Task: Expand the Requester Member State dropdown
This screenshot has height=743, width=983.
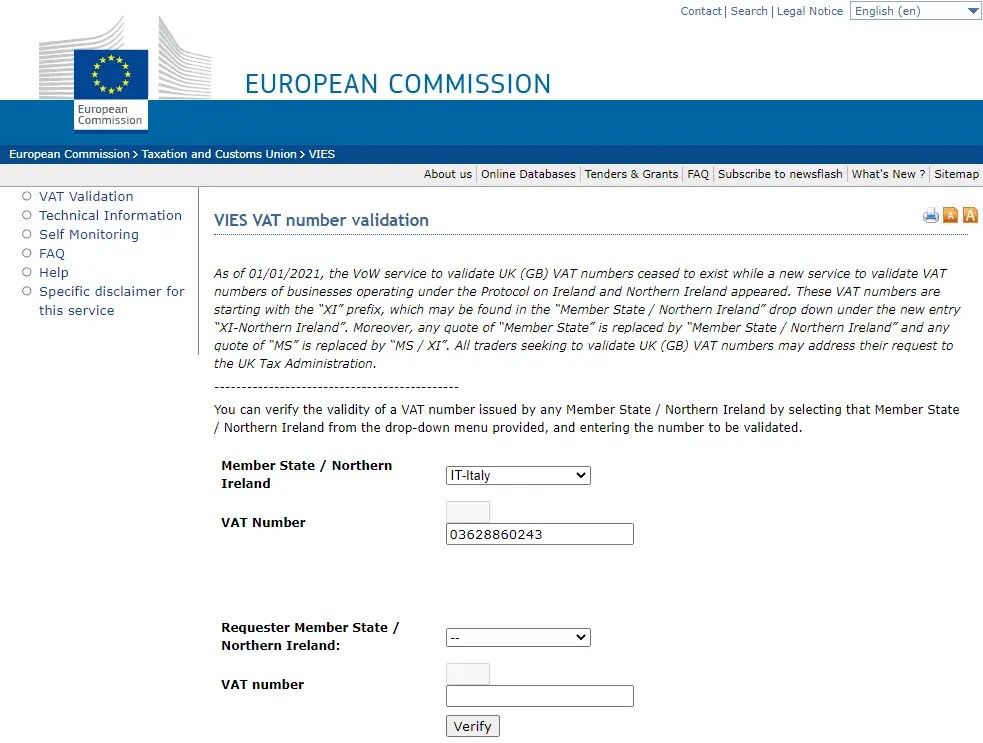Action: (x=518, y=638)
